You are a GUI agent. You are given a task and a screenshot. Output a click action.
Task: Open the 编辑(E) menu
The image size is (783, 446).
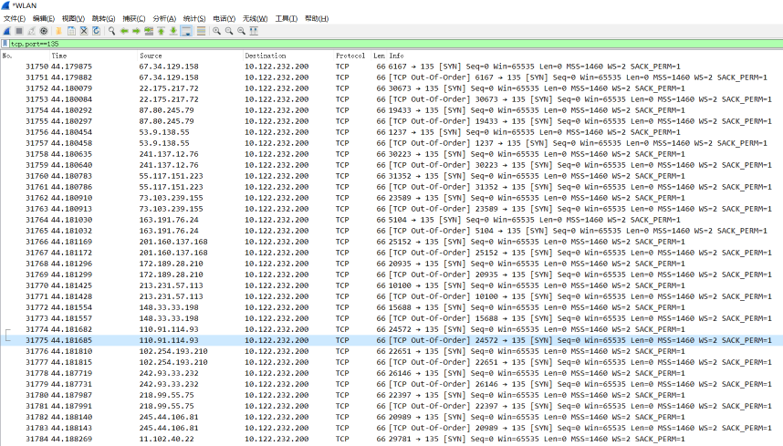(43, 18)
